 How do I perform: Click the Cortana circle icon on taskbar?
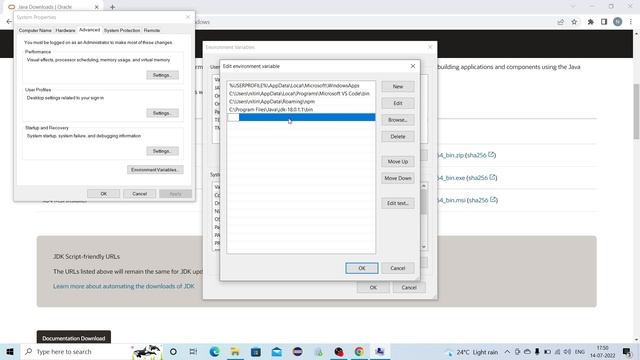tap(173, 351)
